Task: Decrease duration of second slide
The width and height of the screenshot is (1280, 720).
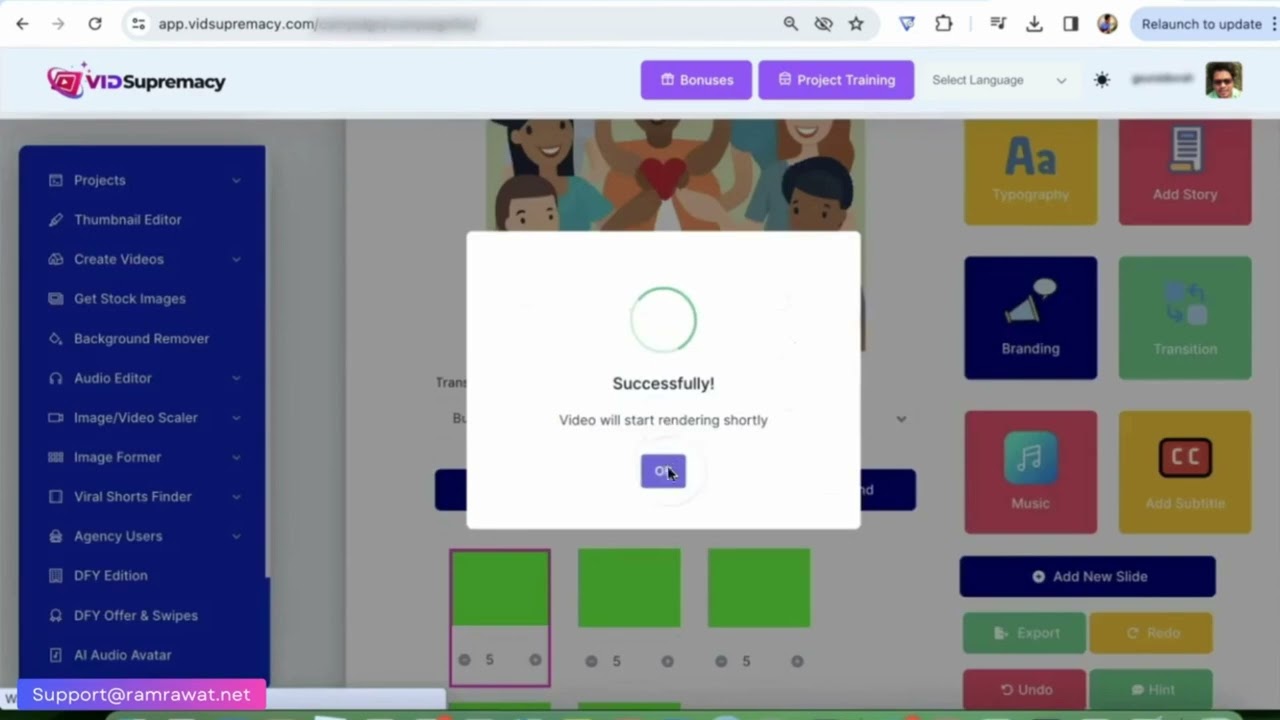Action: coord(591,661)
